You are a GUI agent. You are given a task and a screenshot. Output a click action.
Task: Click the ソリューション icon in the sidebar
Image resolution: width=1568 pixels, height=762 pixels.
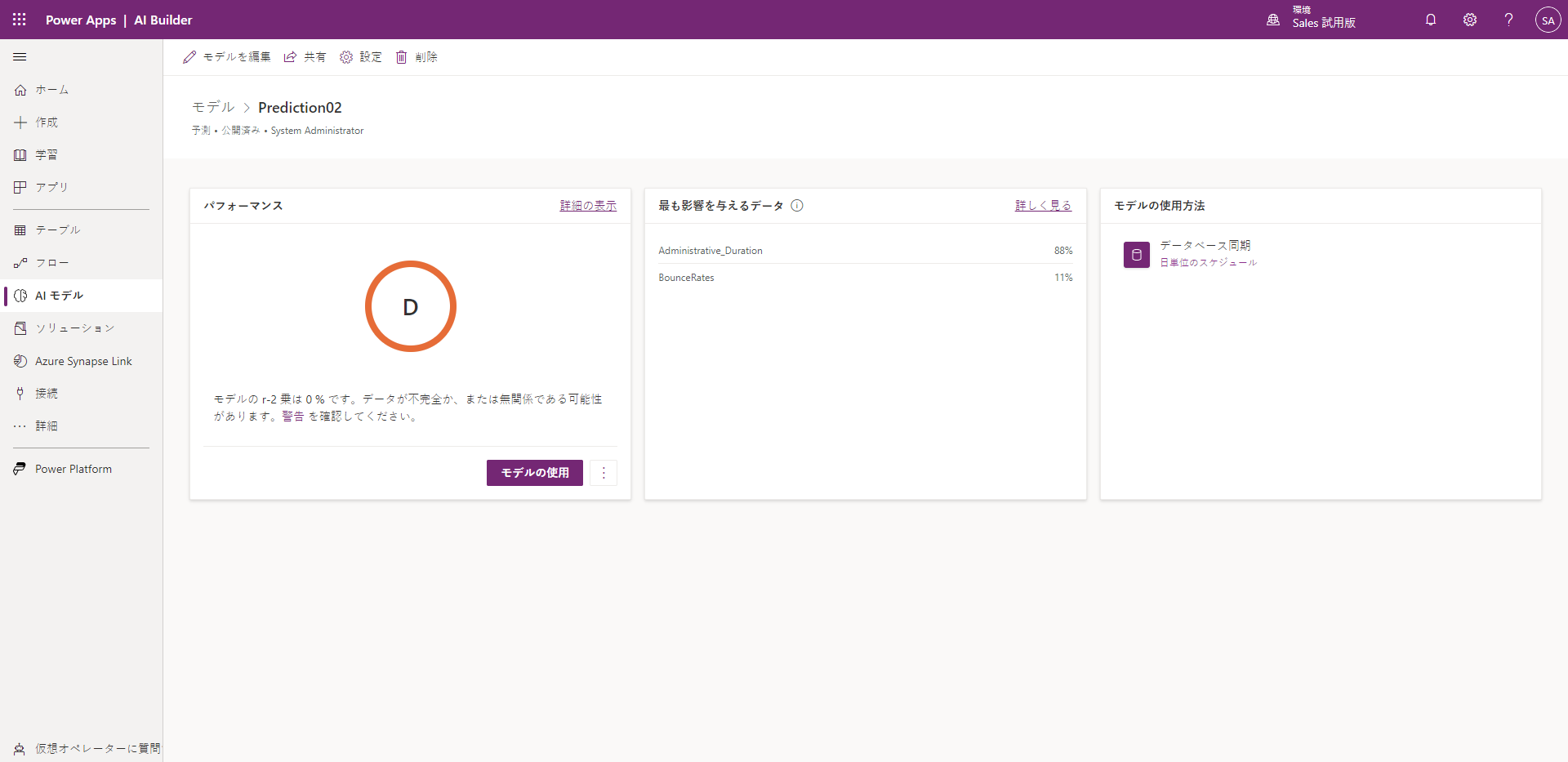[x=20, y=328]
